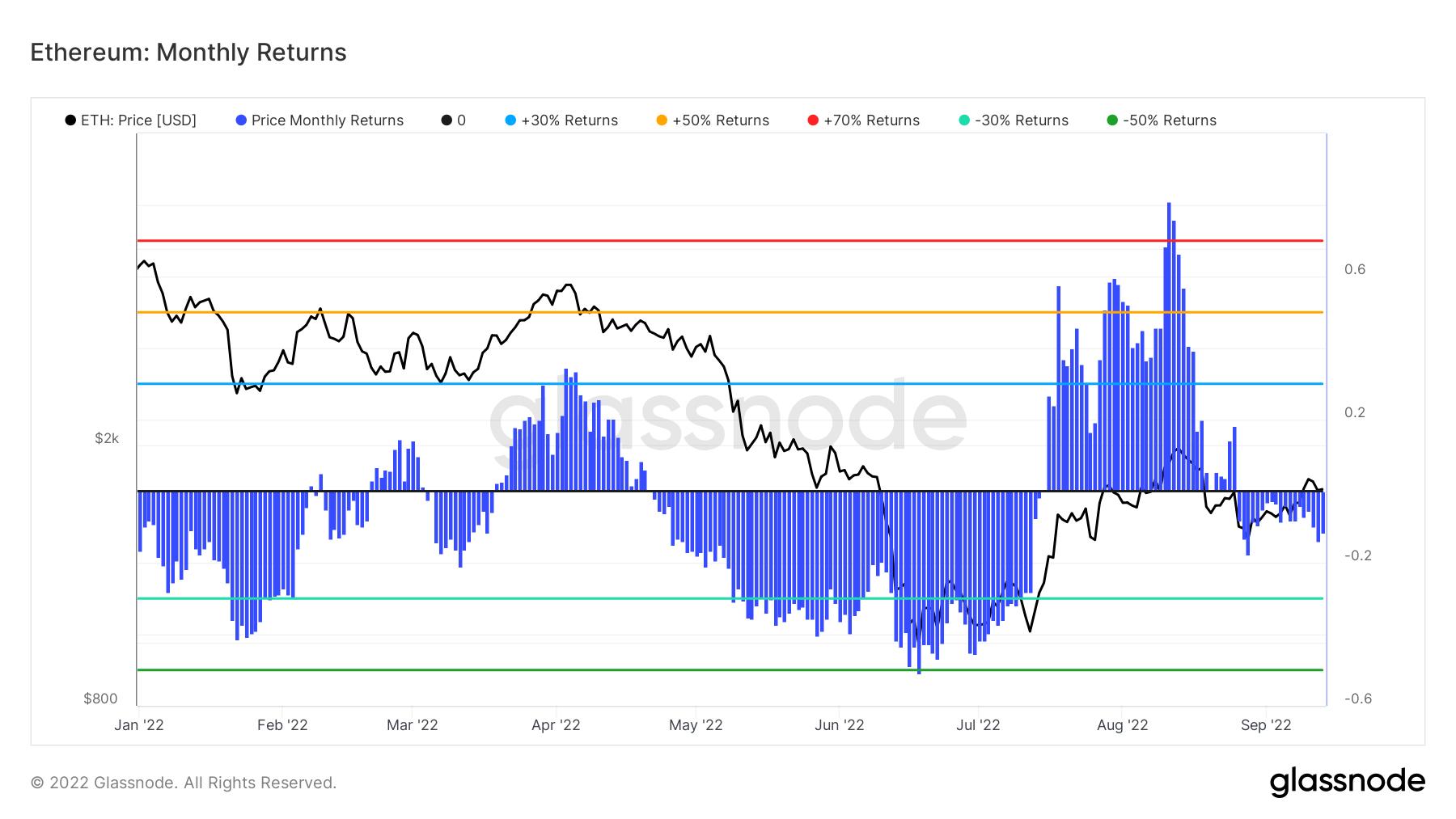Viewport: 1456px width, 819px height.
Task: Click the 0.6 returns axis label
Action: (x=1355, y=269)
